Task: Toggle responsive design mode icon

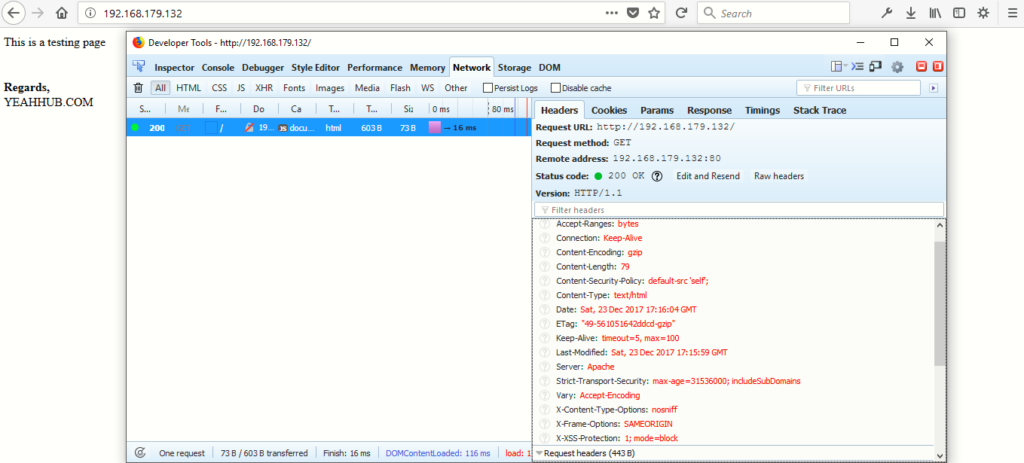Action: (x=875, y=67)
